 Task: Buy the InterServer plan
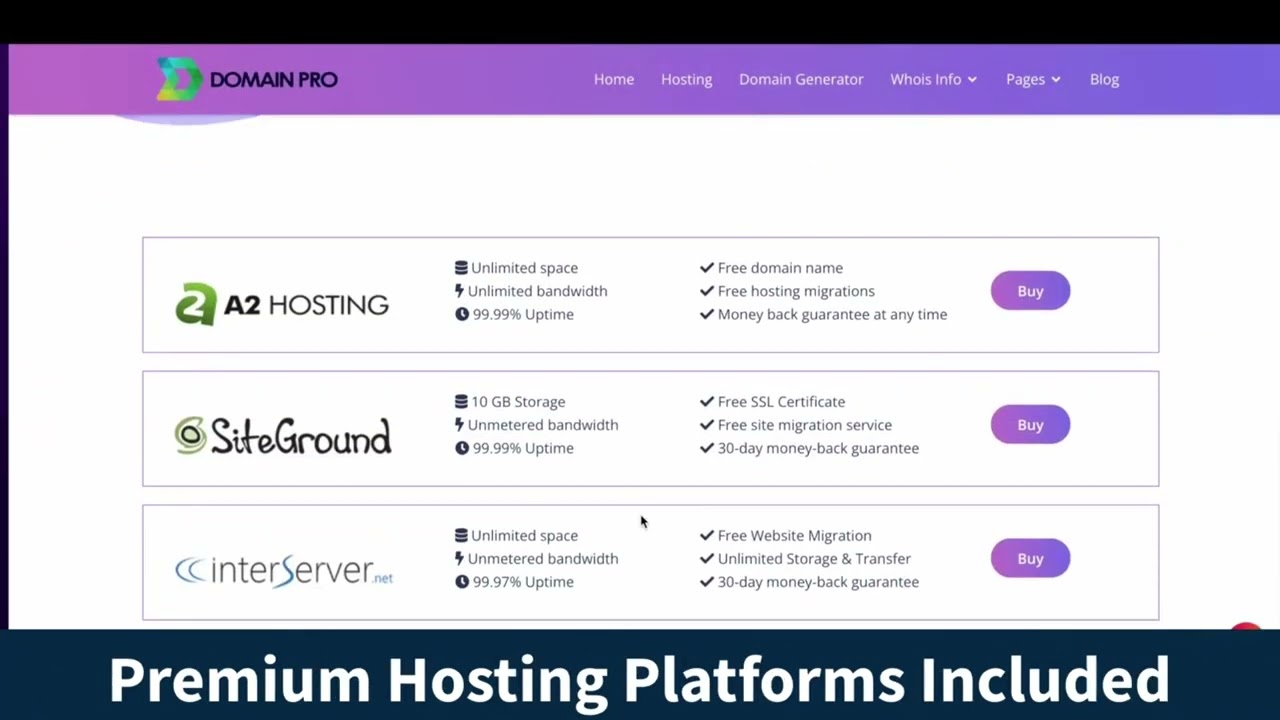click(1030, 559)
